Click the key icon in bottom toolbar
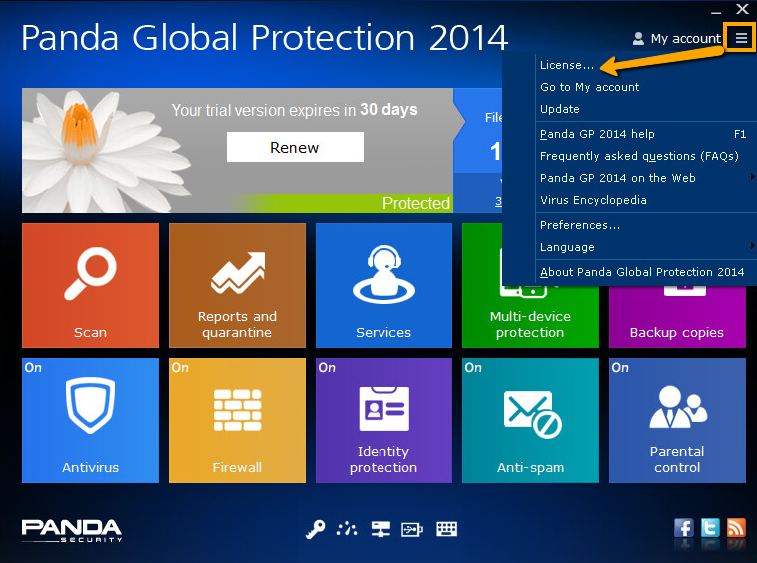Viewport: 757px width, 563px height. tap(315, 529)
